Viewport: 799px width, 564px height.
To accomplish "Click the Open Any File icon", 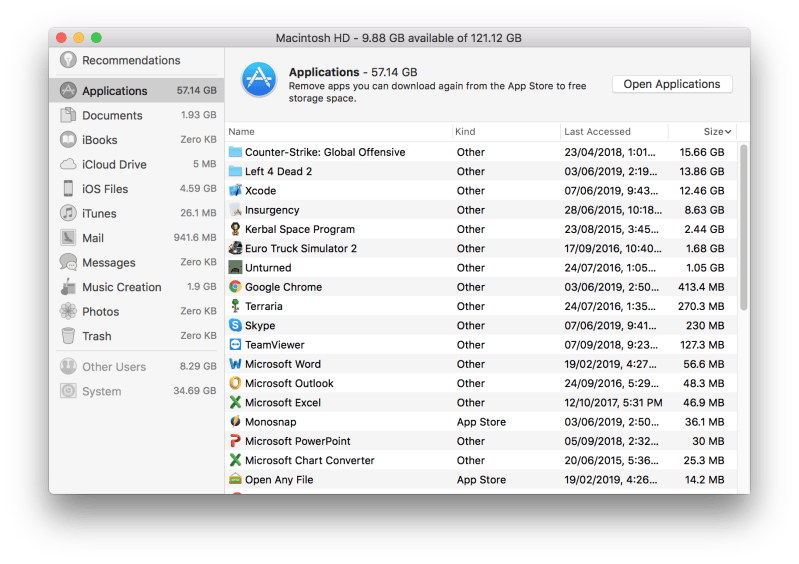I will (x=235, y=479).
